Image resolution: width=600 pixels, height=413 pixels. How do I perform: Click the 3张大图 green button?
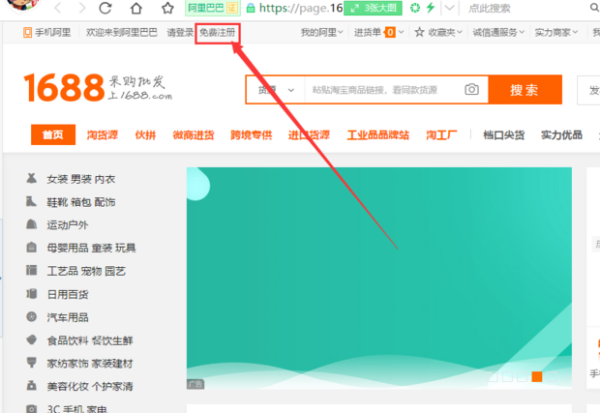coord(373,8)
